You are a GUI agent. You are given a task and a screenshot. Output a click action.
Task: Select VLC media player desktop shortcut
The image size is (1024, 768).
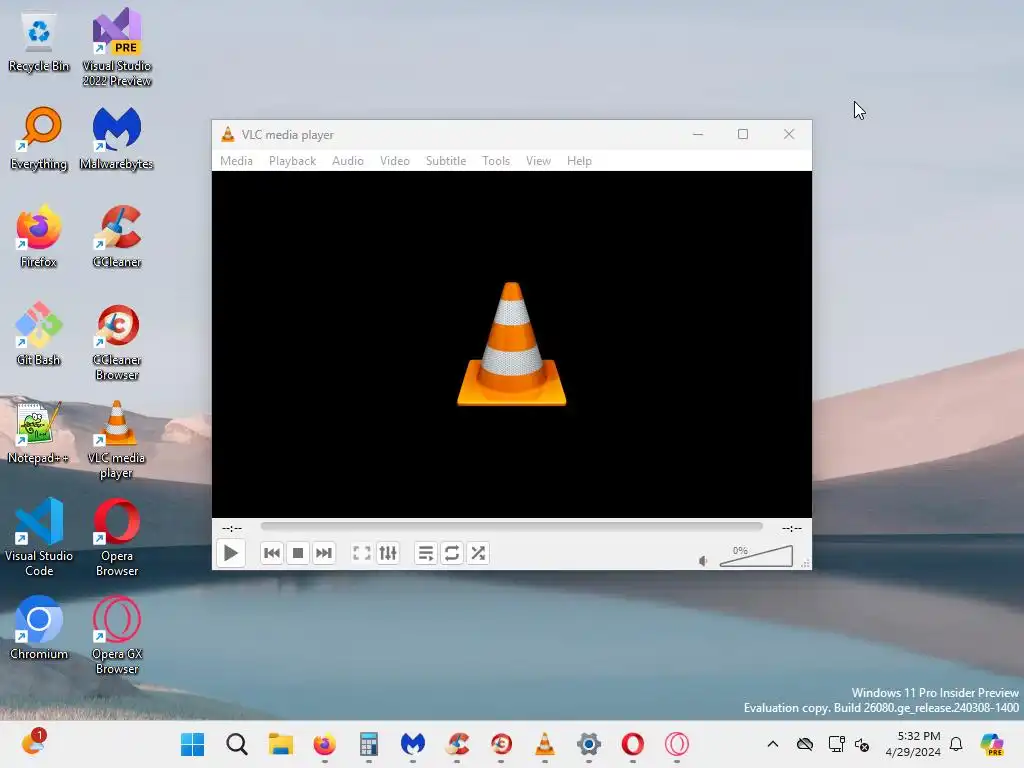pos(117,440)
